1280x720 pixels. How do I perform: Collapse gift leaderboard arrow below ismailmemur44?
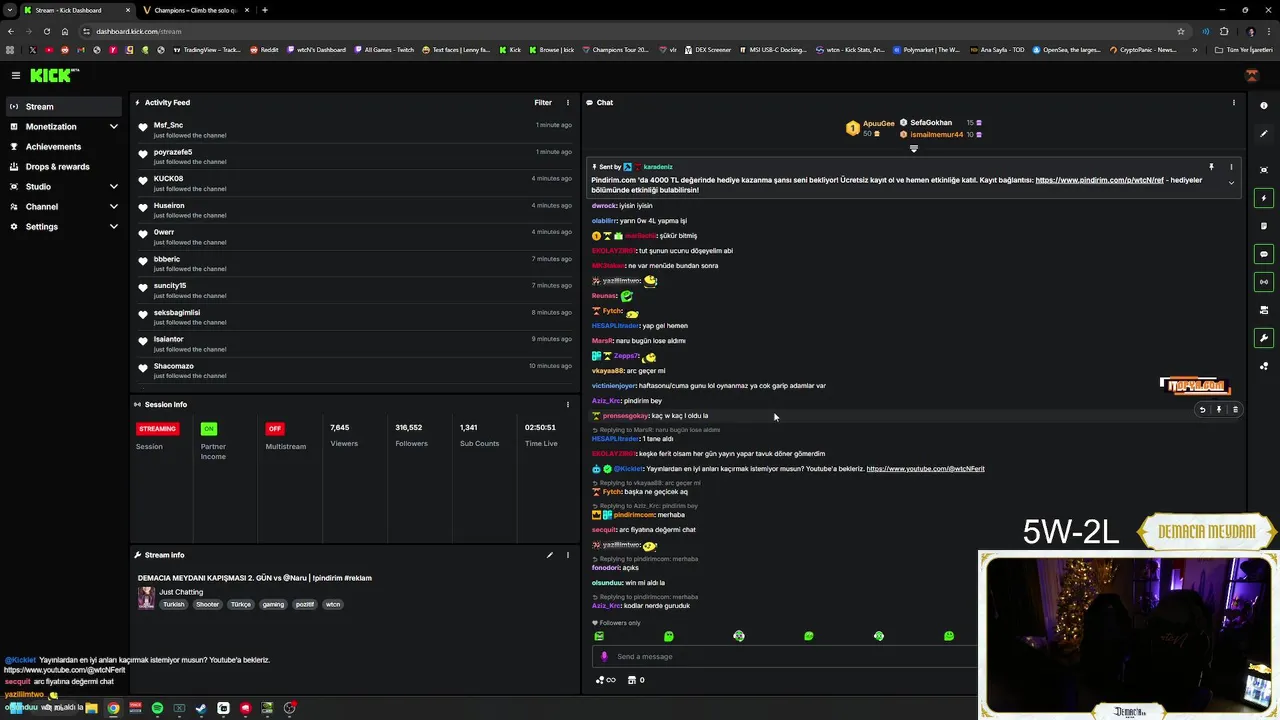pyautogui.click(x=913, y=148)
